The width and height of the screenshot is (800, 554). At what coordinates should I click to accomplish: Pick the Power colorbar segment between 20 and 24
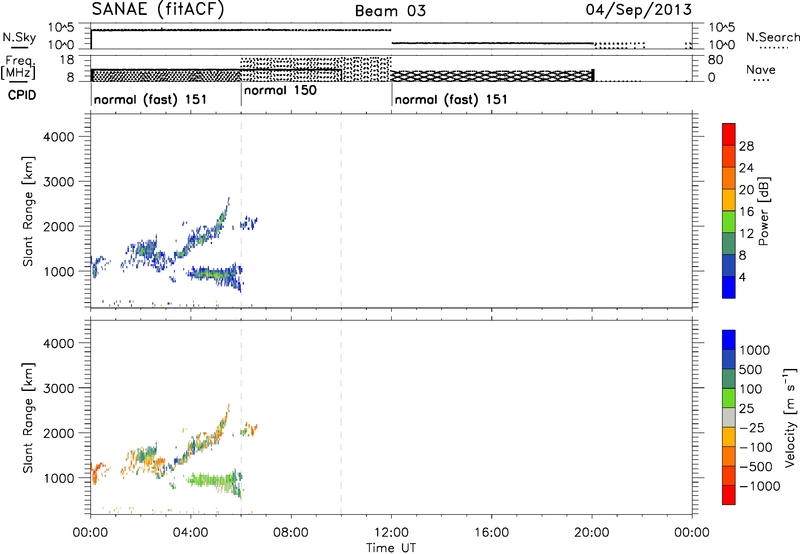[x=729, y=178]
